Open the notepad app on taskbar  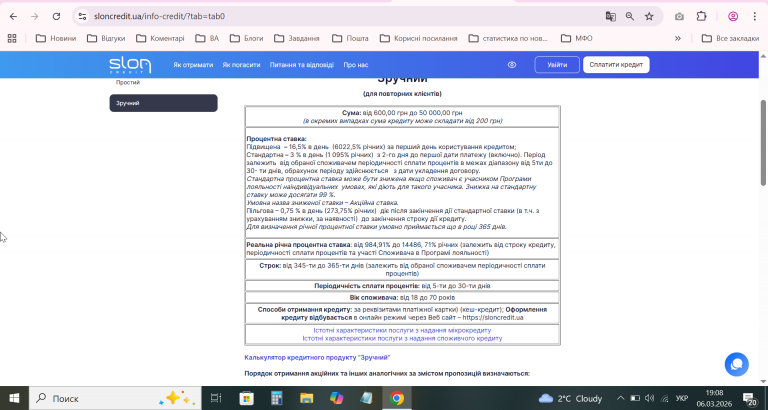(366, 398)
